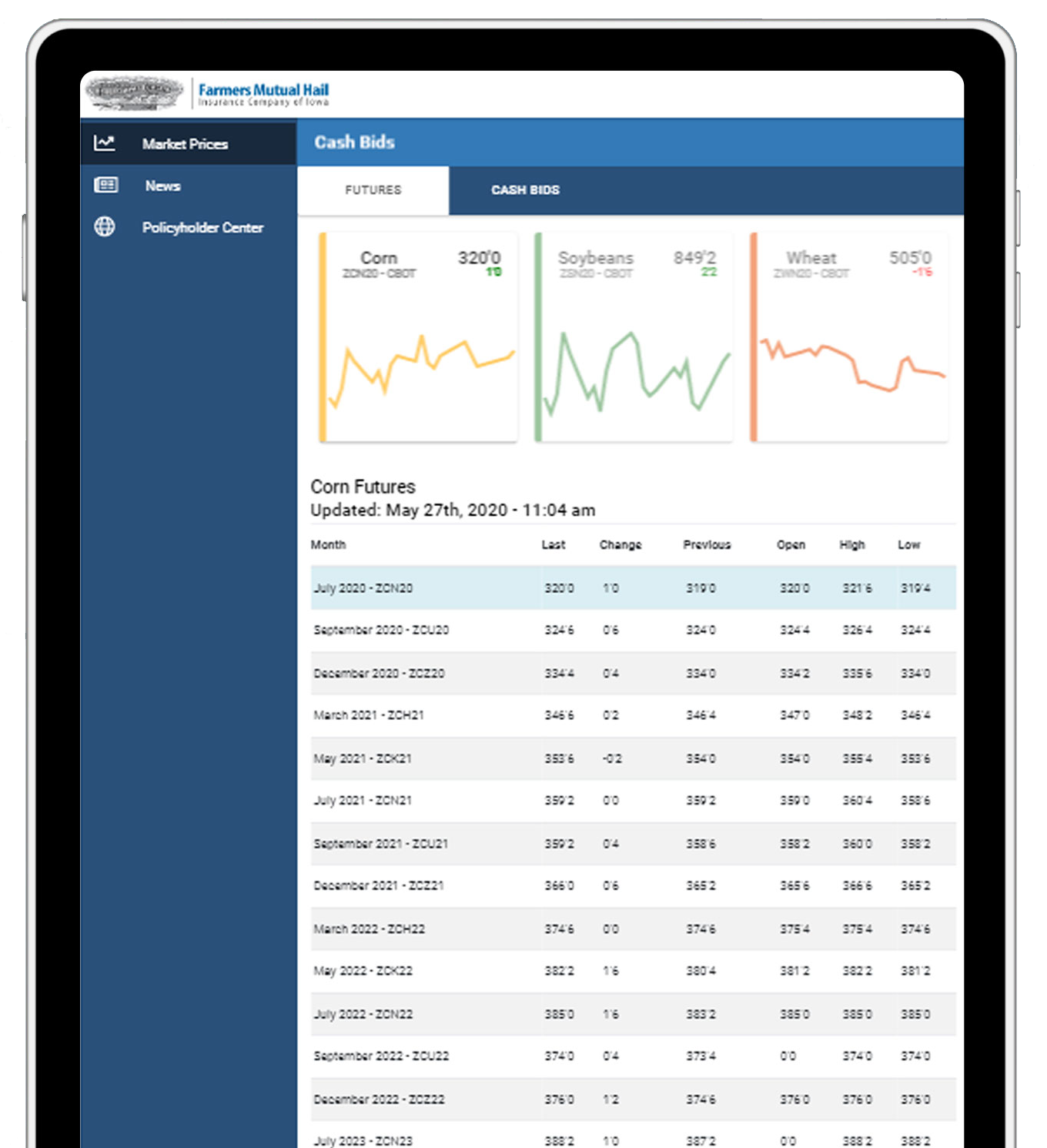
Task: Select the September 2022 - ZCU22 row
Action: (634, 1056)
